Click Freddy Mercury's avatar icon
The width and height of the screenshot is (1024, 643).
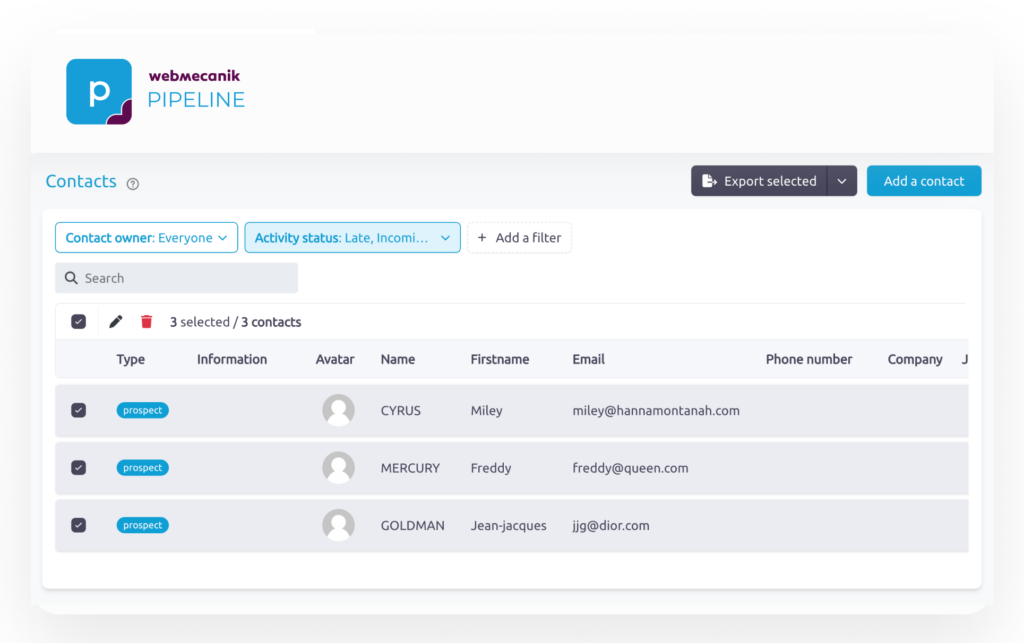338,468
